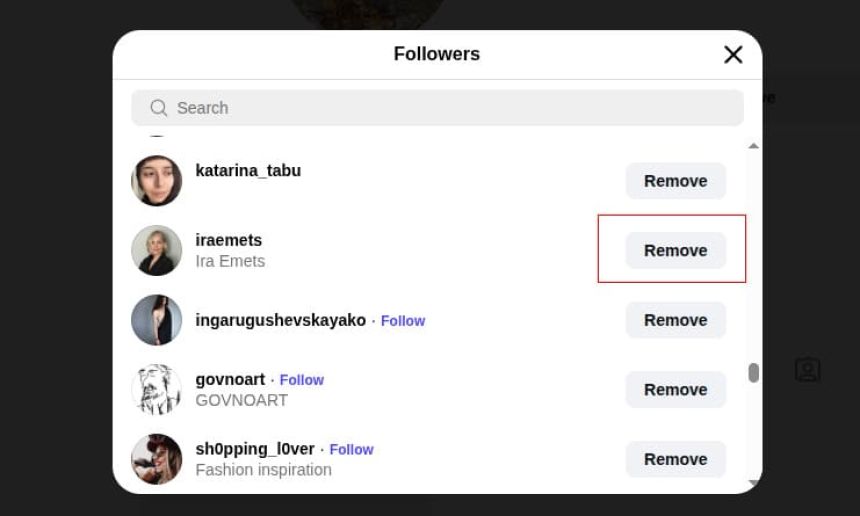Remove govnoart from followers
Screen dimensions: 860x516
(675, 390)
